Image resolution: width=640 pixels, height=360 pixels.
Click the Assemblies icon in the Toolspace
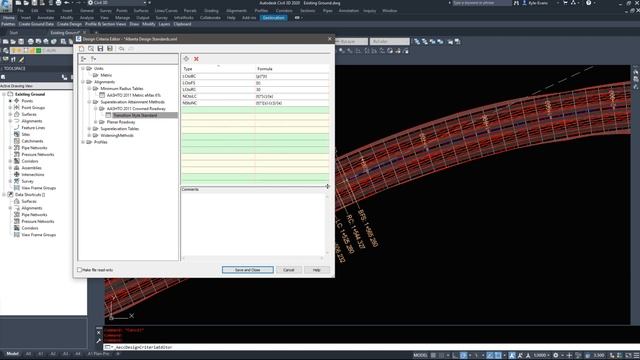[17, 167]
